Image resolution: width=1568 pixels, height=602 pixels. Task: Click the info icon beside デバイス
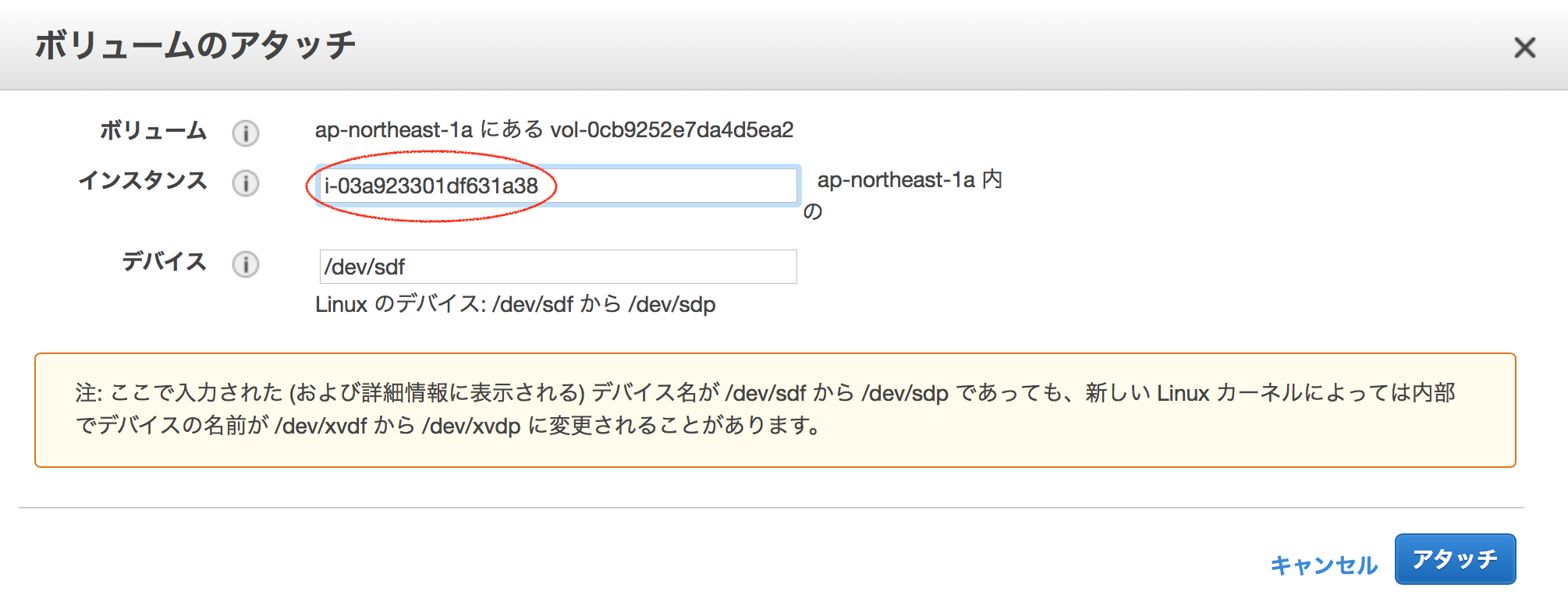click(245, 264)
